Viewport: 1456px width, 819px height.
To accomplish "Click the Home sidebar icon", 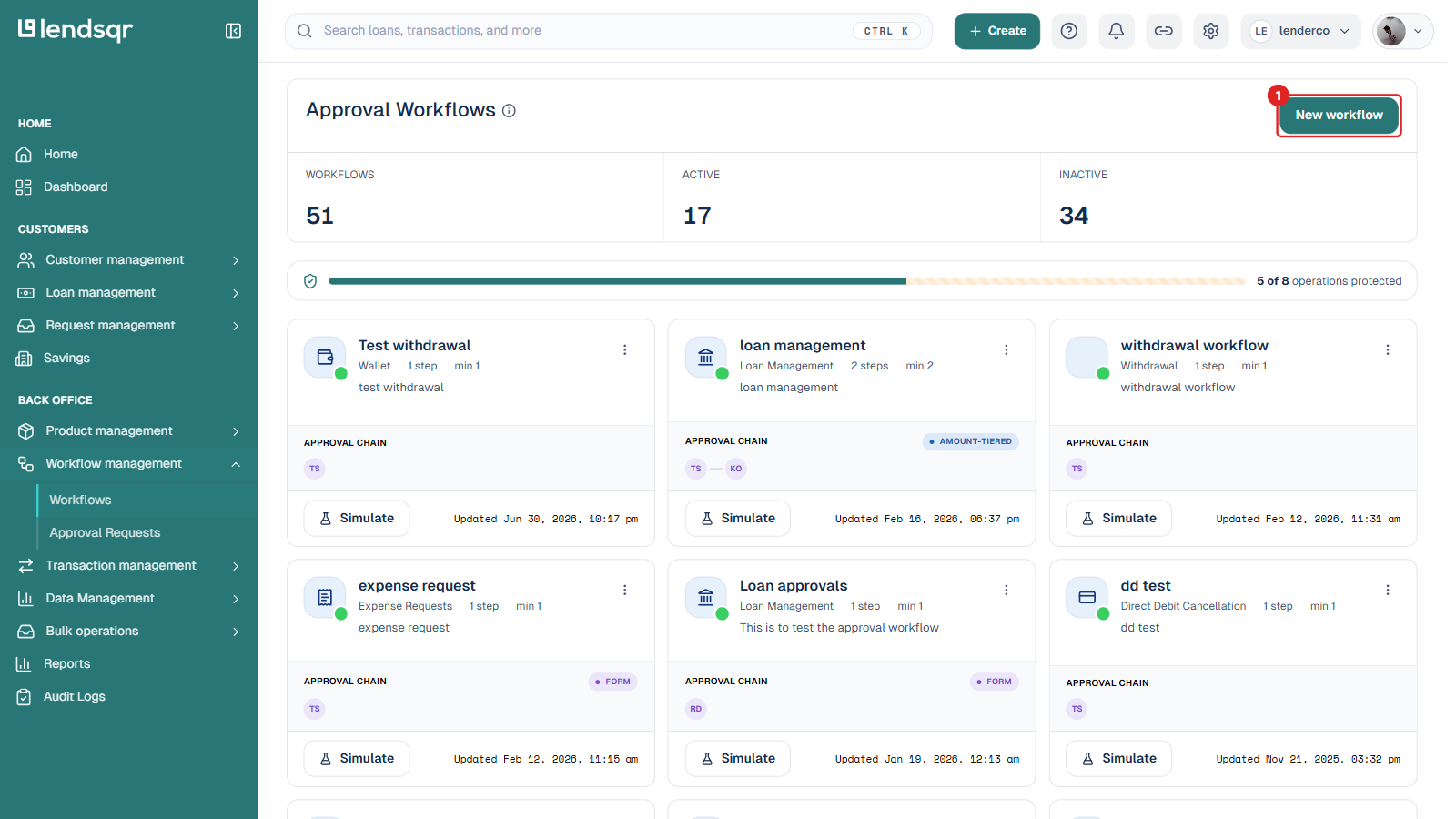I will click(x=25, y=155).
